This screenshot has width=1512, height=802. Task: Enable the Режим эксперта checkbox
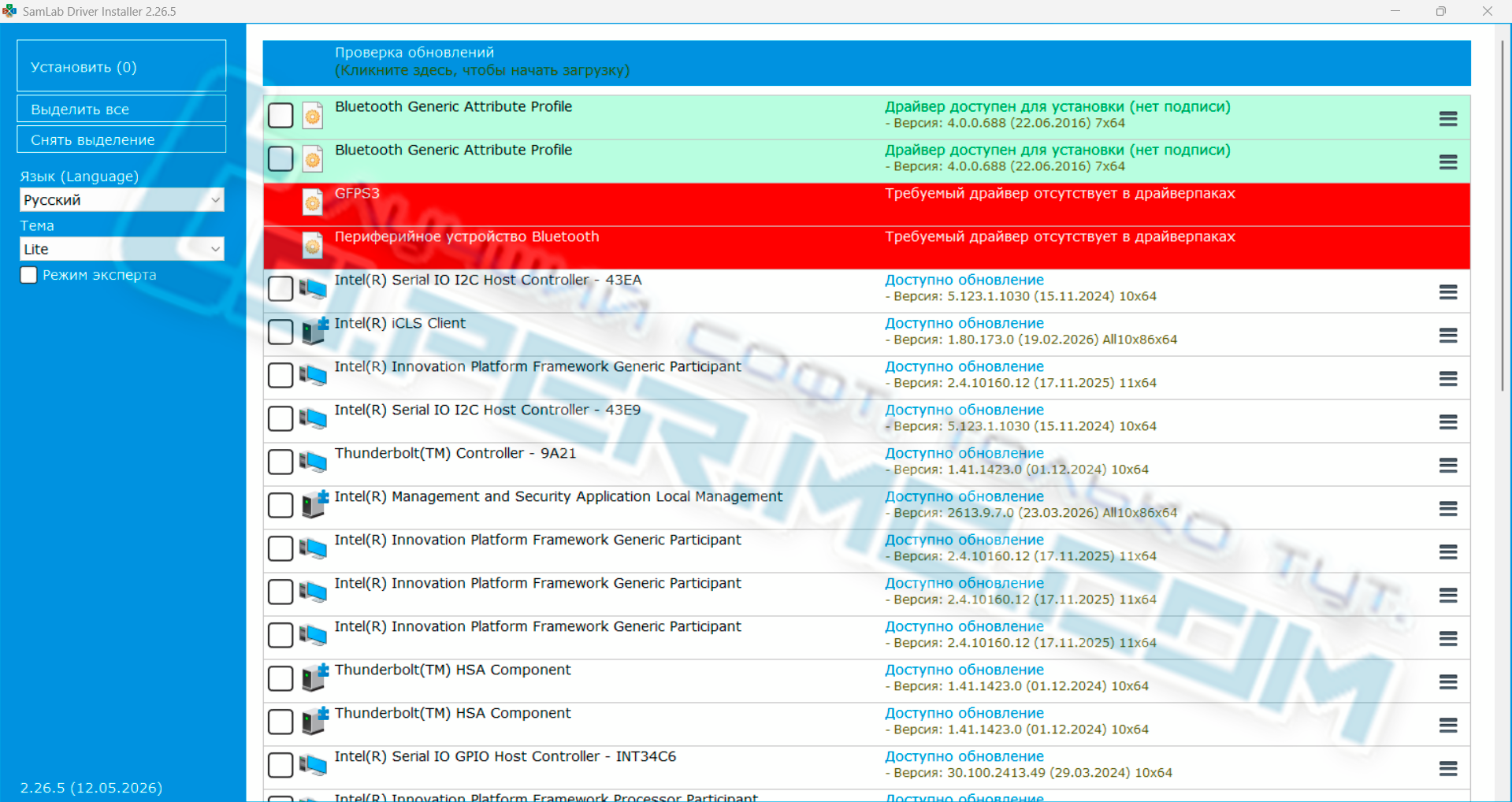[29, 275]
